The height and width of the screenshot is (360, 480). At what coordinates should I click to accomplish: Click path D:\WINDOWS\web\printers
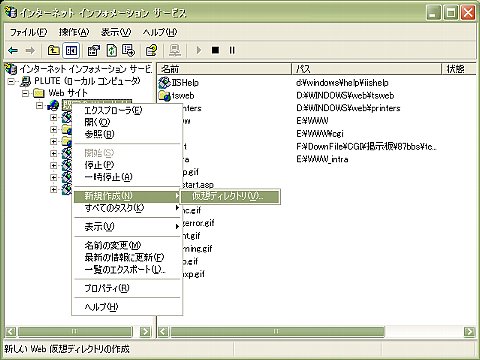(x=348, y=108)
